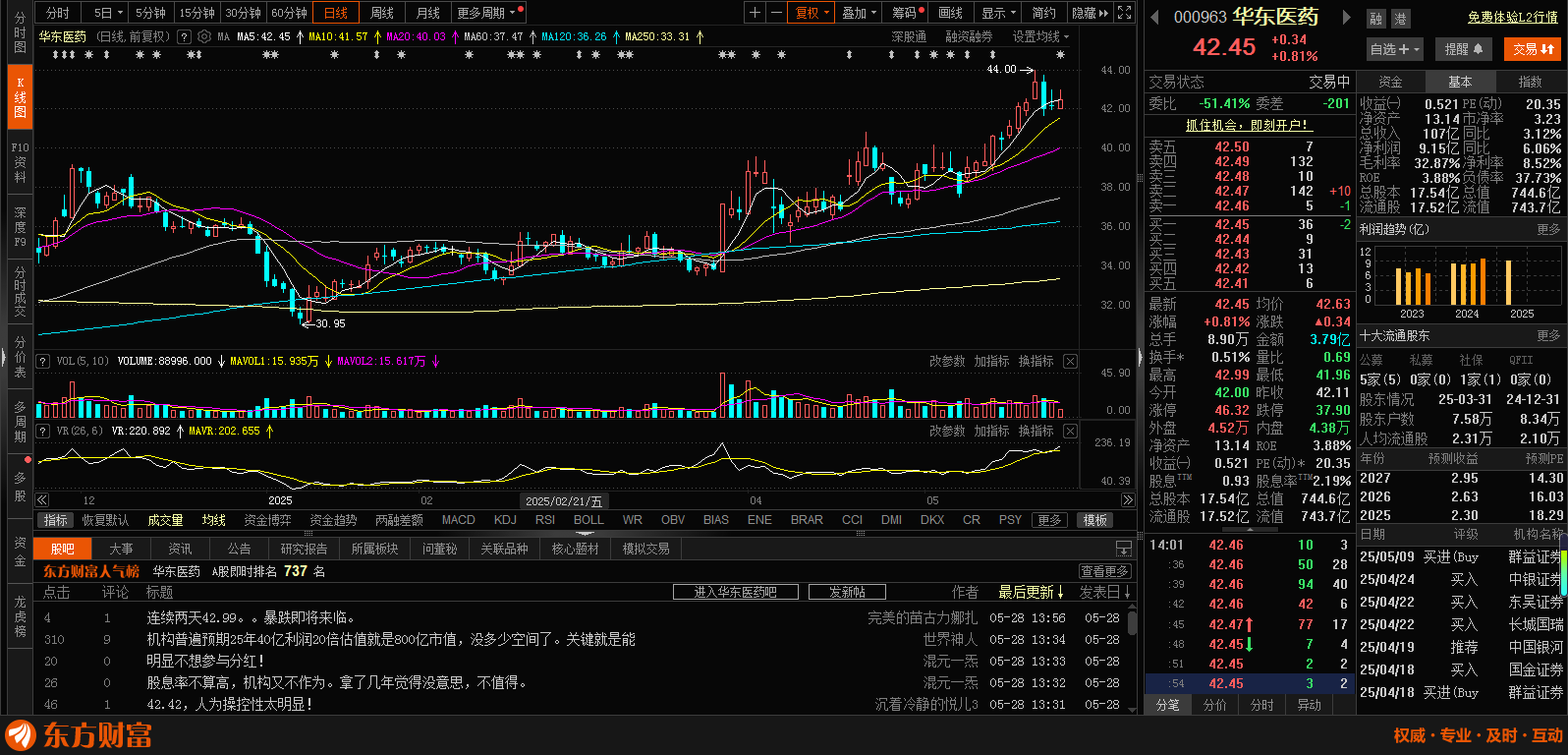
Task: Click the 提醒 bell alert button
Action: [x=1463, y=49]
